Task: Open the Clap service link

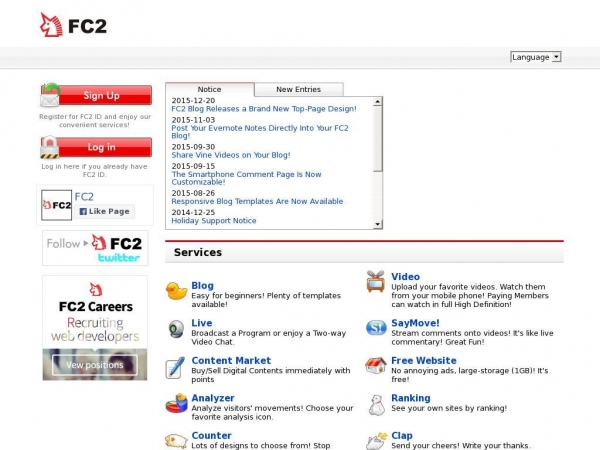Action: pos(402,435)
